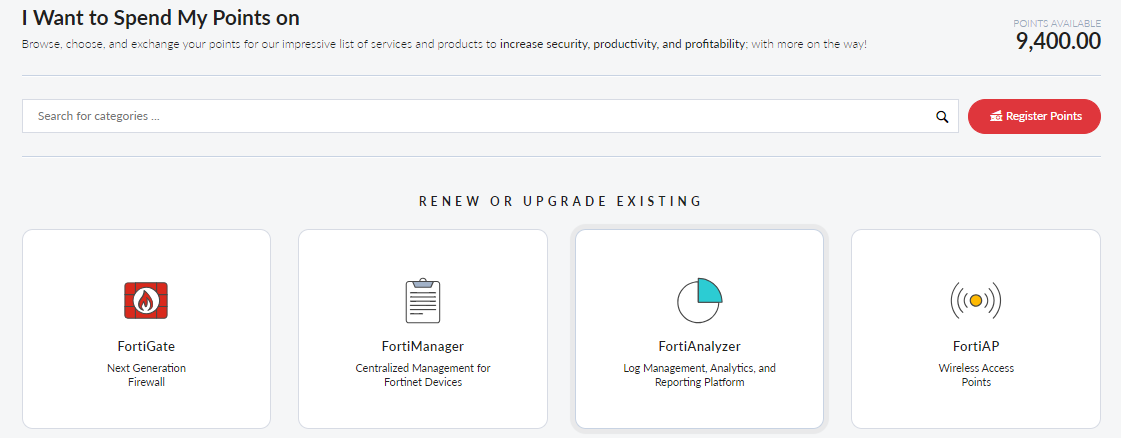Click 'Wireless Access Points' description
This screenshot has height=438, width=1121.
tap(976, 375)
